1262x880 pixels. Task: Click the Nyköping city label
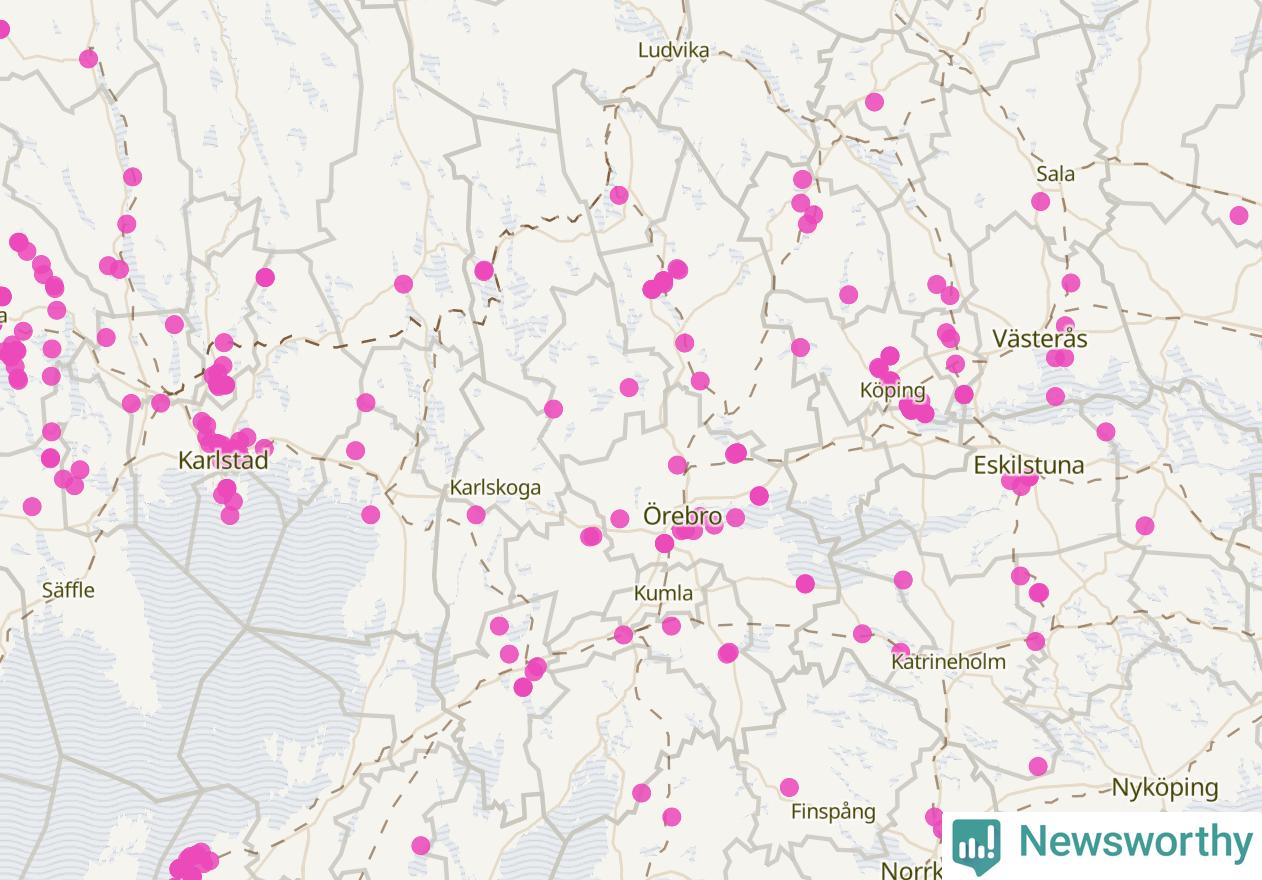coord(1165,788)
